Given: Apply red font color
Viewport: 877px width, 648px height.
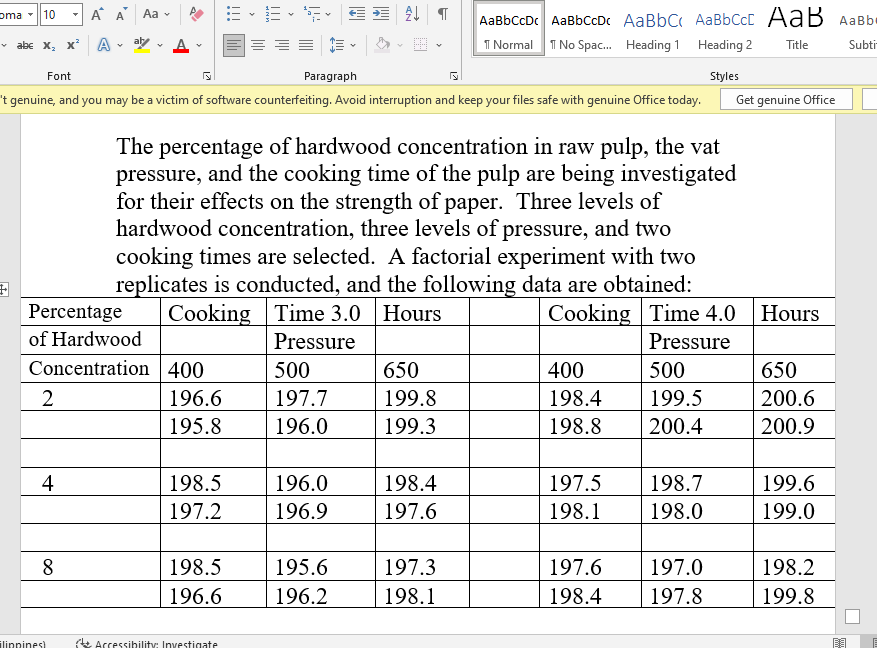Looking at the screenshot, I should pos(181,45).
